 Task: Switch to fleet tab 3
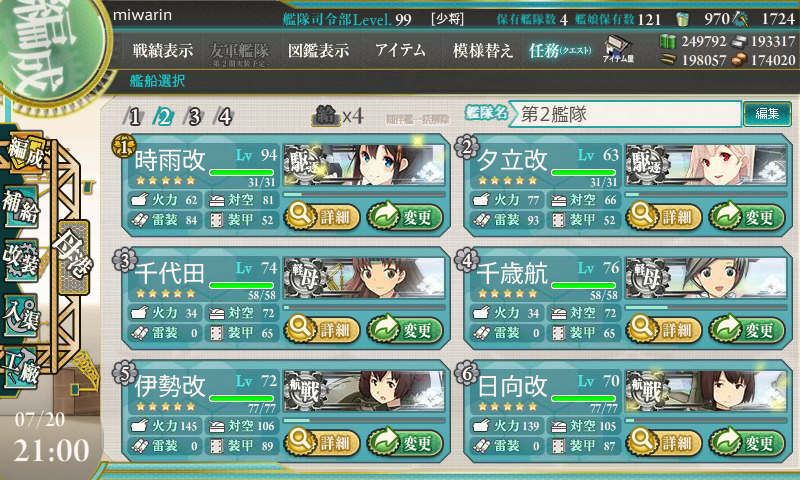(193, 117)
